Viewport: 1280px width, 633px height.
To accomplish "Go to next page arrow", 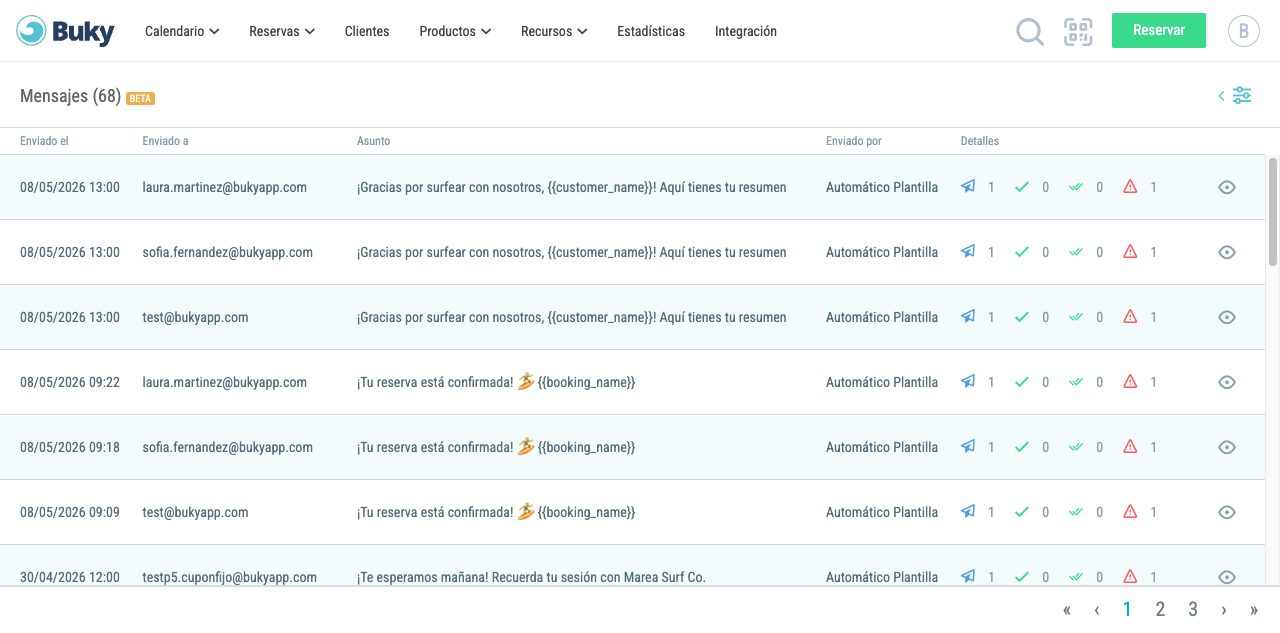I will pos(1224,610).
